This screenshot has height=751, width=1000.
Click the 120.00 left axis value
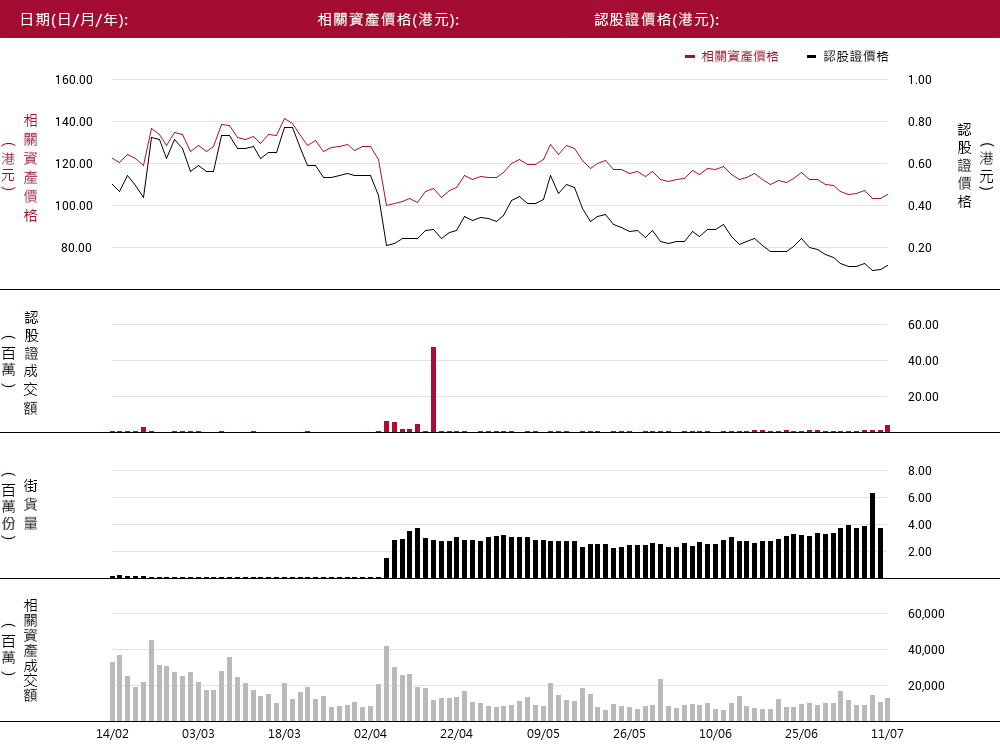point(74,164)
